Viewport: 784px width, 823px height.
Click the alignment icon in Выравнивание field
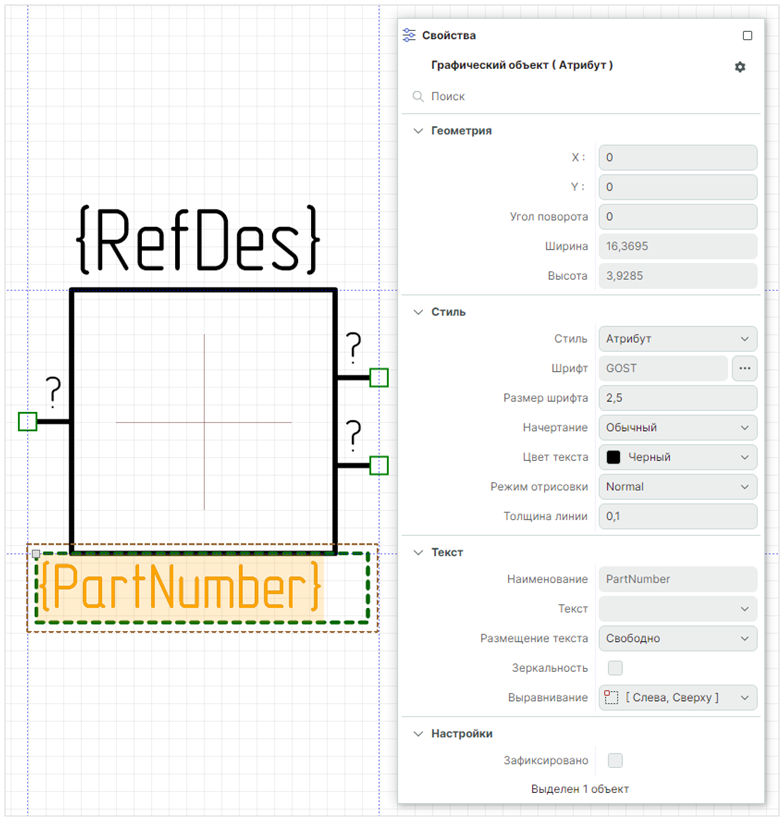coord(612,697)
